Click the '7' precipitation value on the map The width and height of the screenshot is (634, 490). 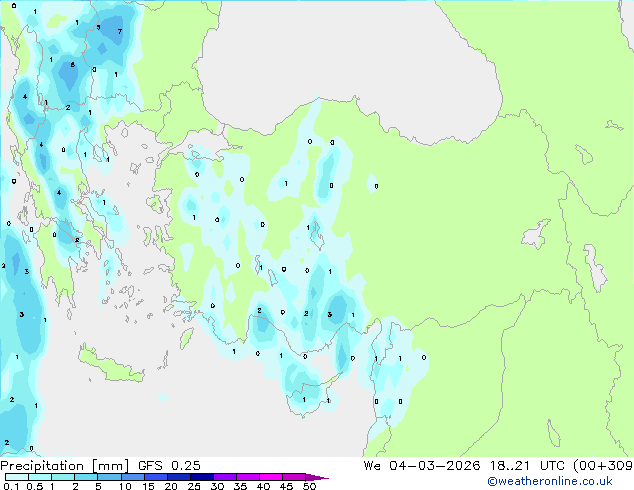(x=120, y=32)
